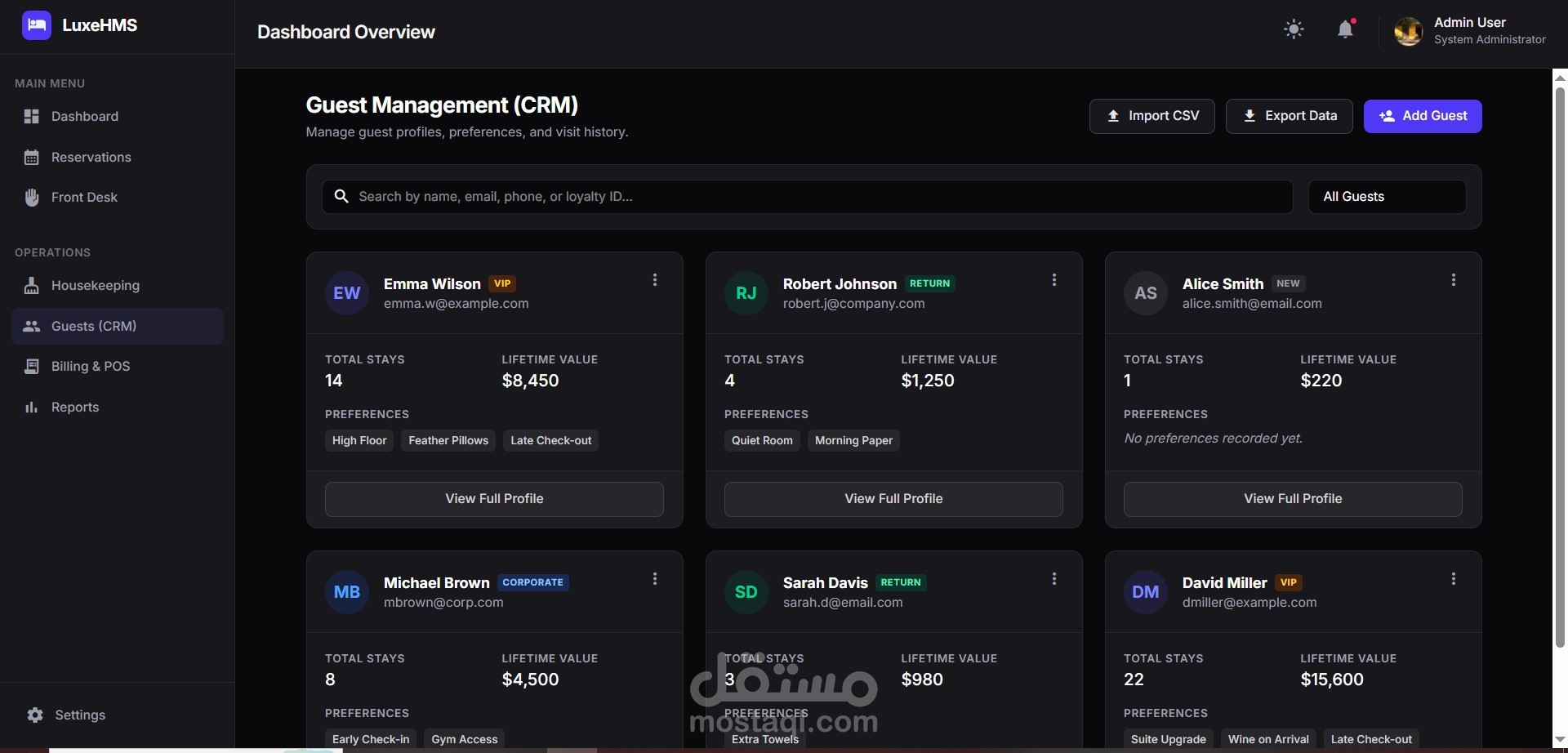Click the Add Guest button
1568x753 pixels.
pos(1423,116)
